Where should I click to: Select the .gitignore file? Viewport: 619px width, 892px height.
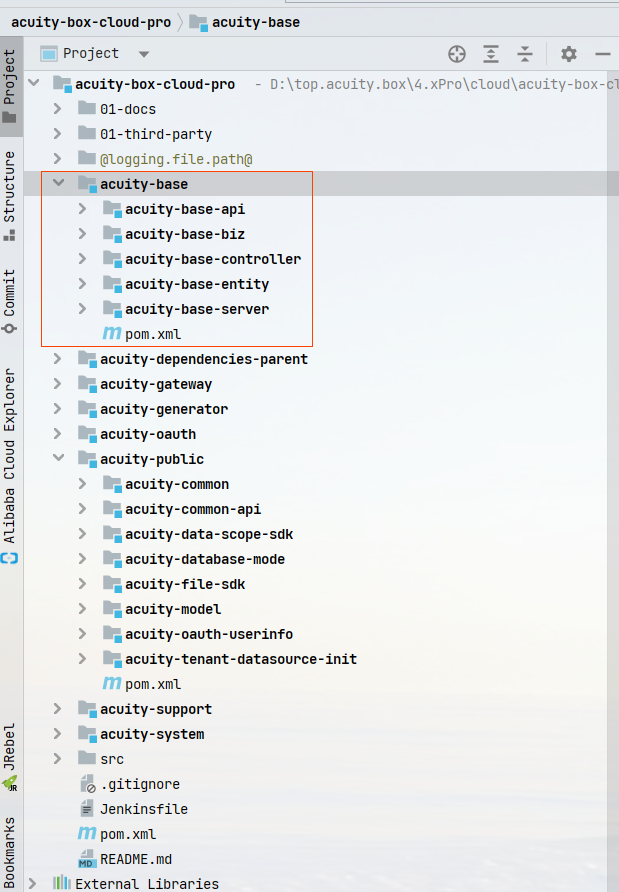(139, 784)
